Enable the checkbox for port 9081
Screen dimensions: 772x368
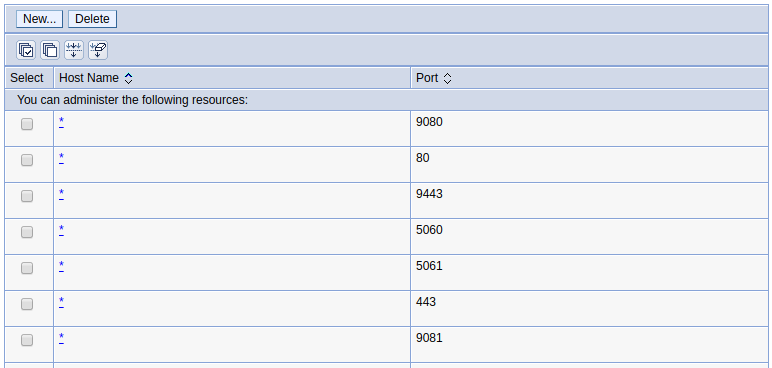click(27, 340)
